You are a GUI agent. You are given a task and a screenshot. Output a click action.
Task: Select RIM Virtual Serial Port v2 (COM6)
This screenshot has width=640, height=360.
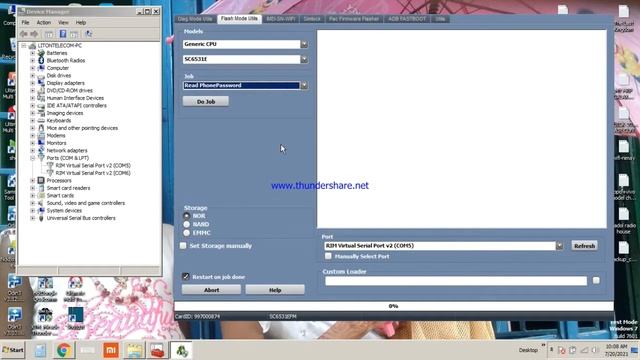pyautogui.click(x=93, y=173)
